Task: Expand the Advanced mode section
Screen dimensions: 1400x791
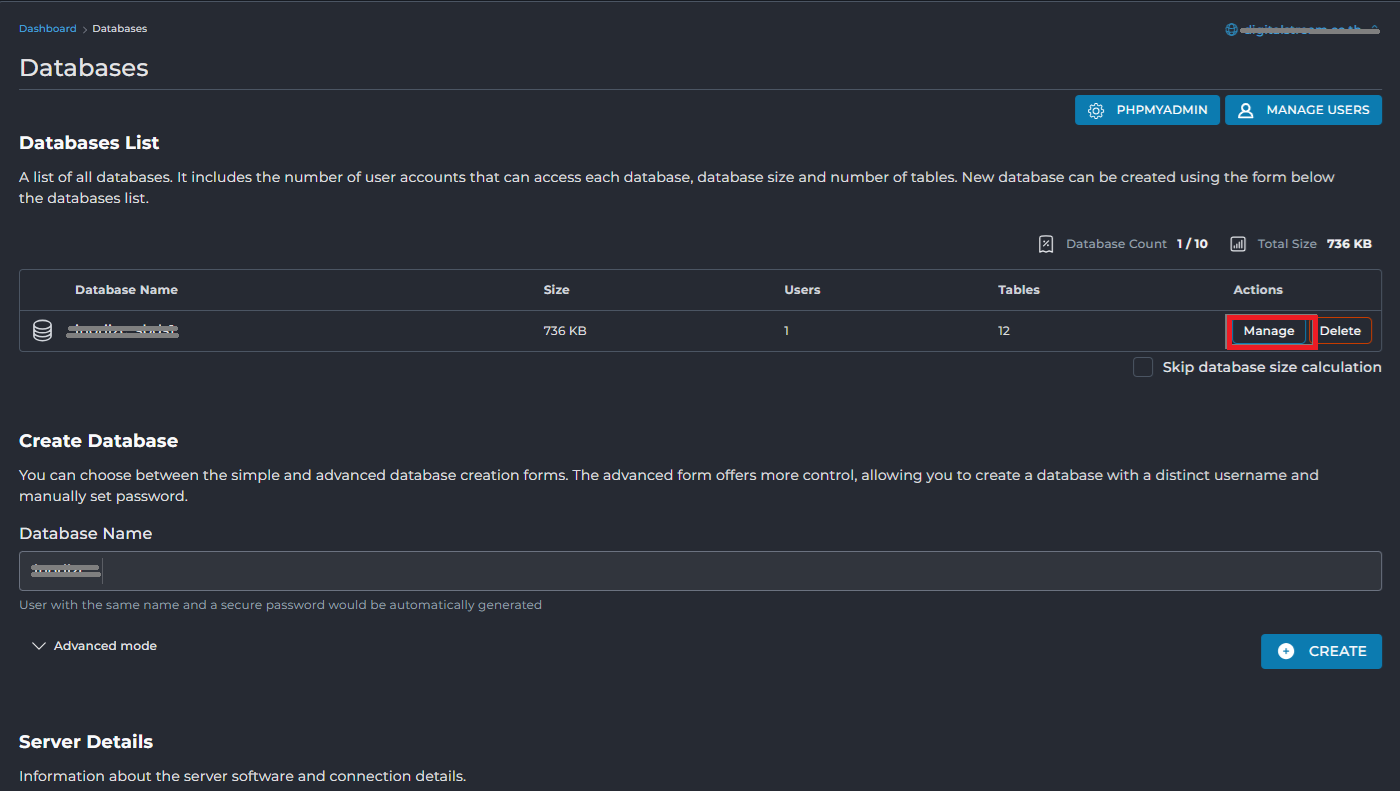Action: click(105, 646)
